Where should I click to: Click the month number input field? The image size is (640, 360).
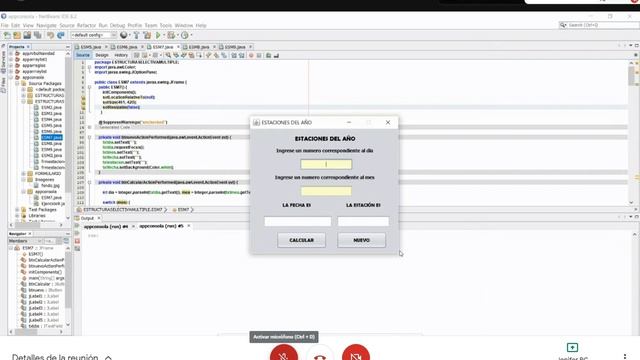coord(326,191)
